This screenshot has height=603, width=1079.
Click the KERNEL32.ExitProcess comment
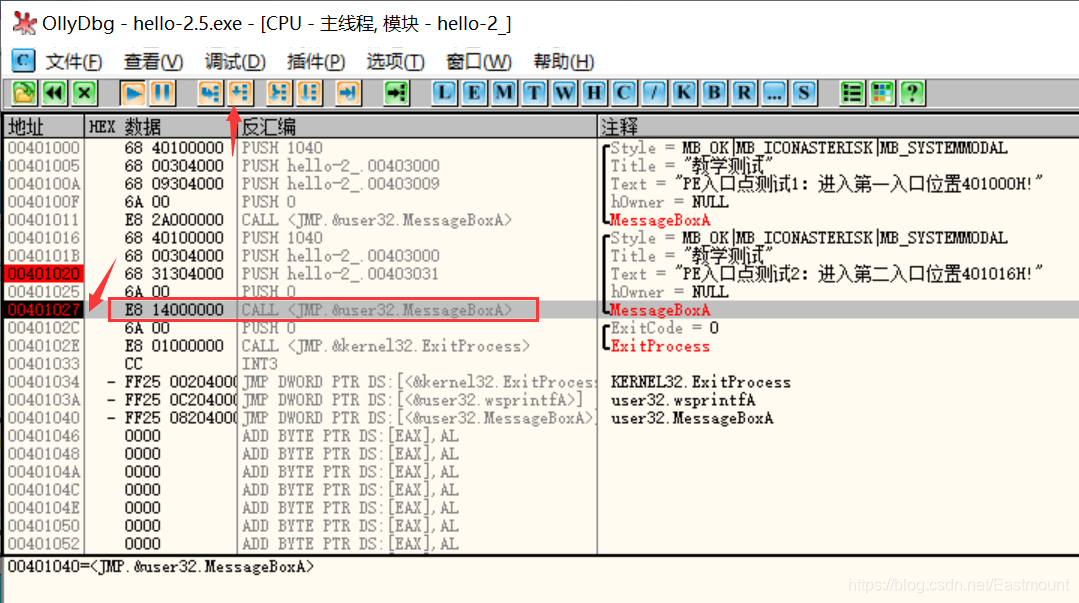click(x=701, y=382)
